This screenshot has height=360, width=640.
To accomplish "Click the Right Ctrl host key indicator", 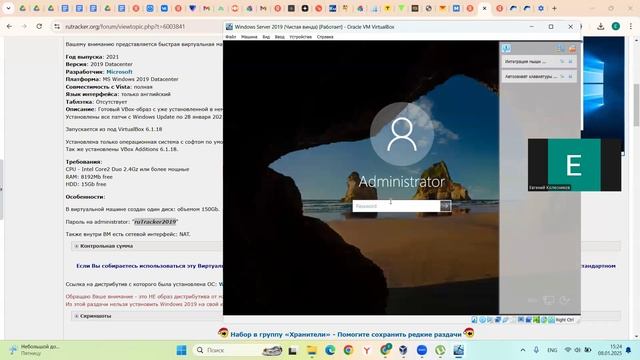I will point(564,320).
